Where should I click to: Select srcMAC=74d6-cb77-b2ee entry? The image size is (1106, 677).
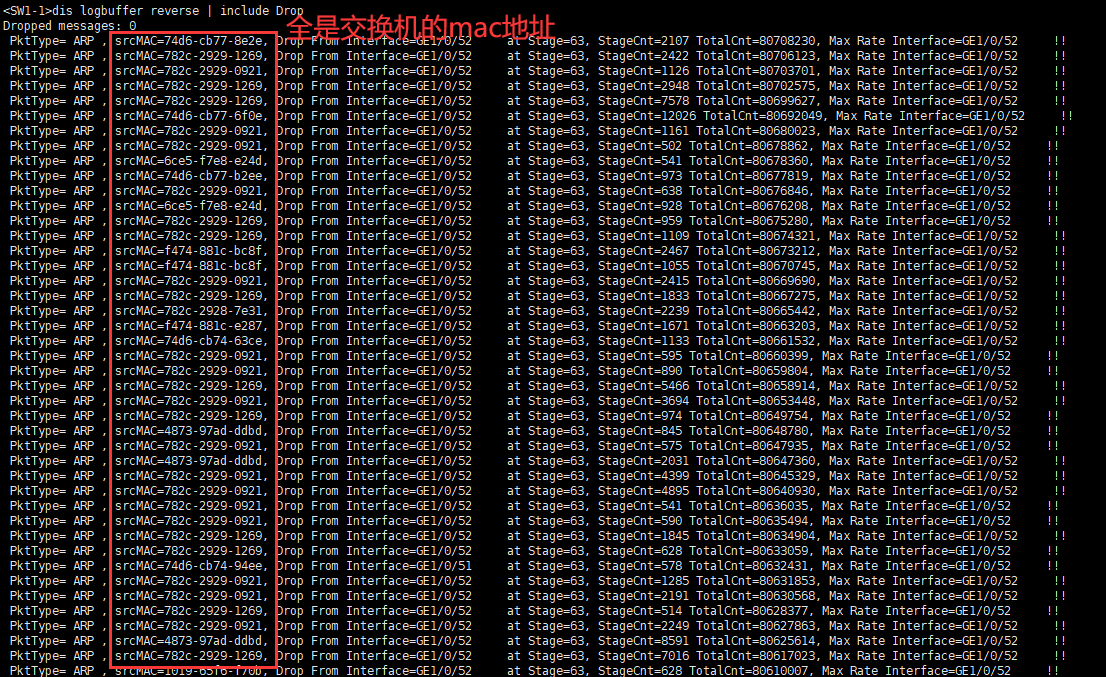tap(191, 176)
